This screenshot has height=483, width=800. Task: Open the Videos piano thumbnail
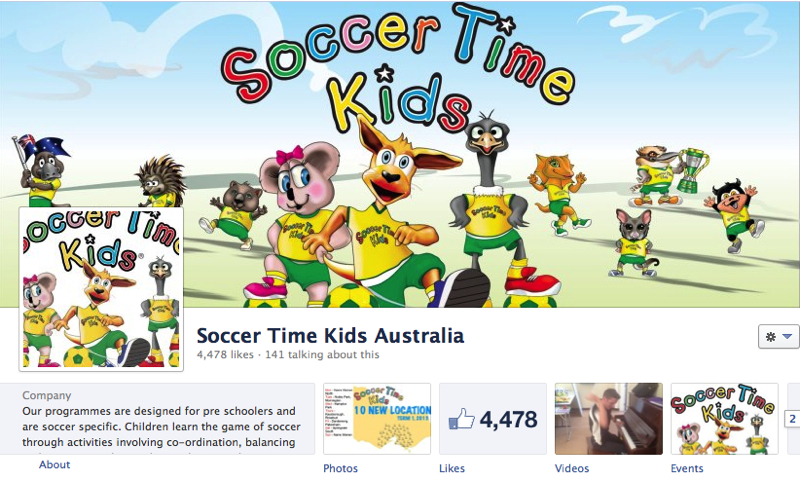[609, 419]
